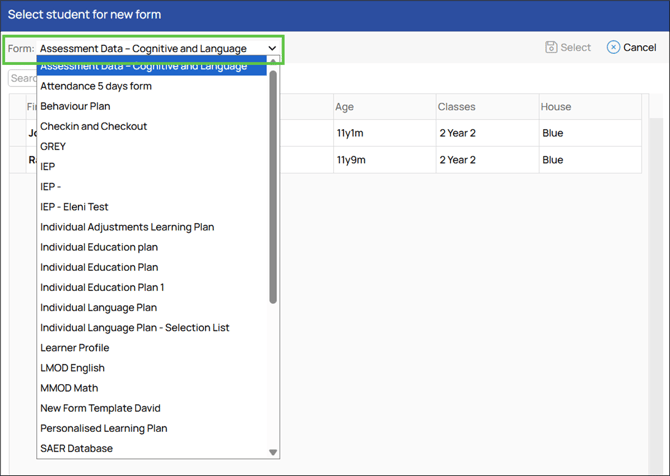
Task: Sort by the Age column header
Action: click(345, 107)
